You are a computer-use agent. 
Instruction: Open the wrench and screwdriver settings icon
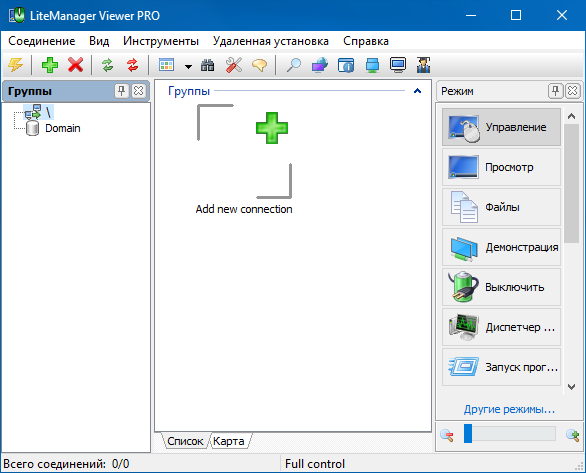[x=234, y=65]
